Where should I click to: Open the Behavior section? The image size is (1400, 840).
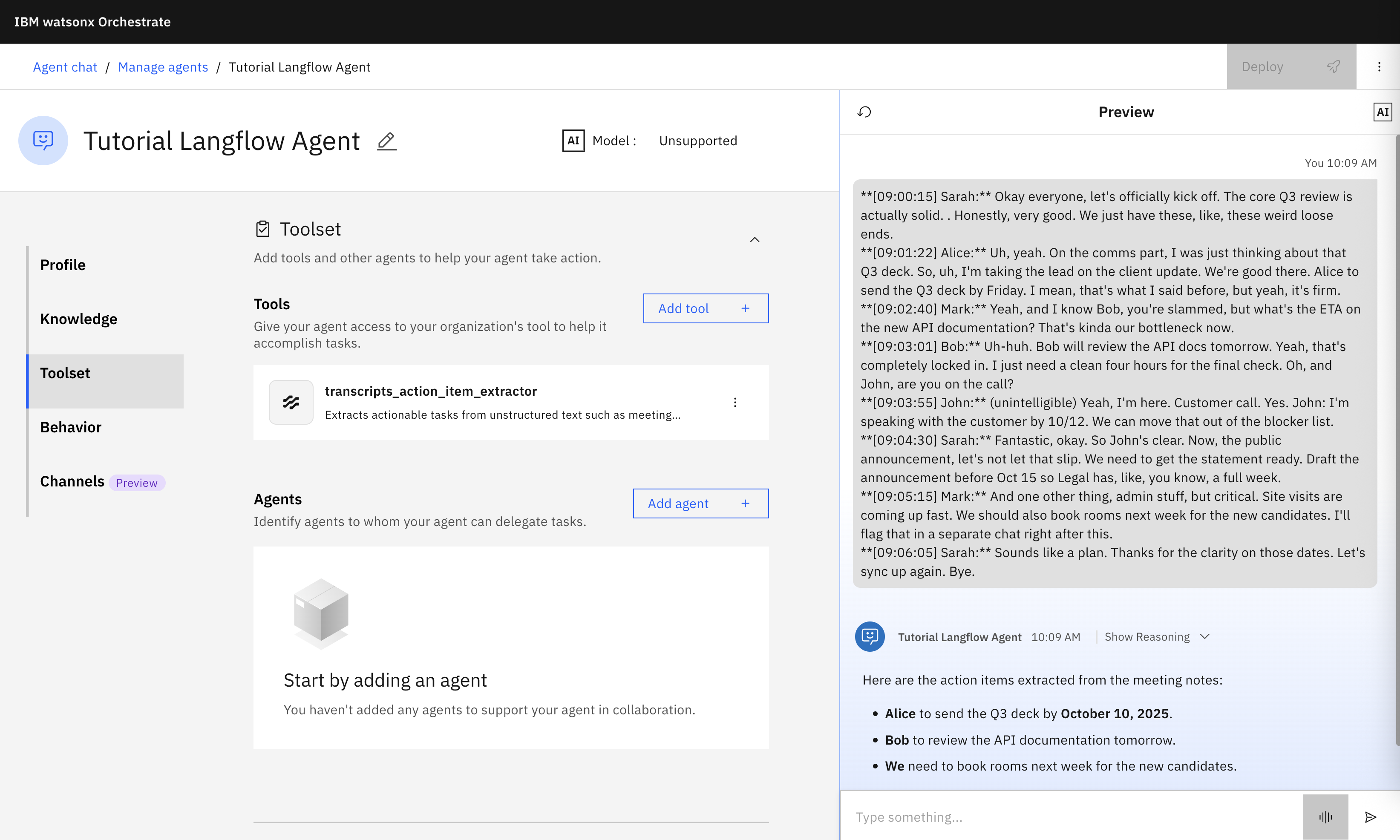(x=71, y=427)
